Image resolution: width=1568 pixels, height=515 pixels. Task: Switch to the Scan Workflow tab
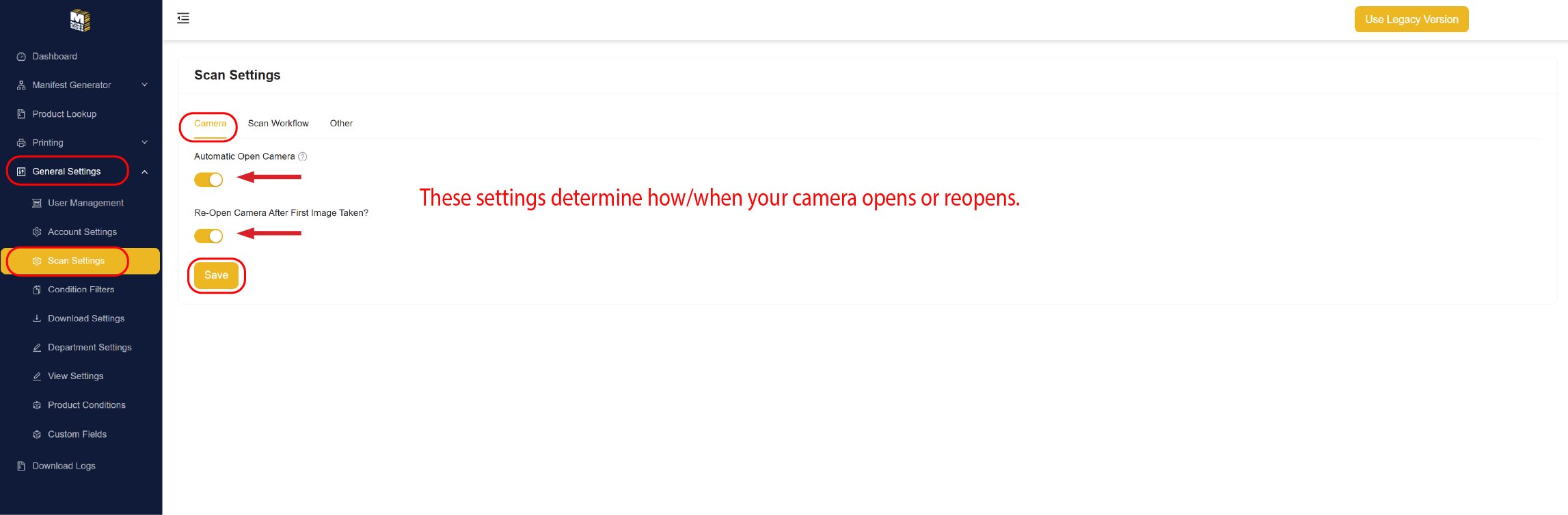278,124
